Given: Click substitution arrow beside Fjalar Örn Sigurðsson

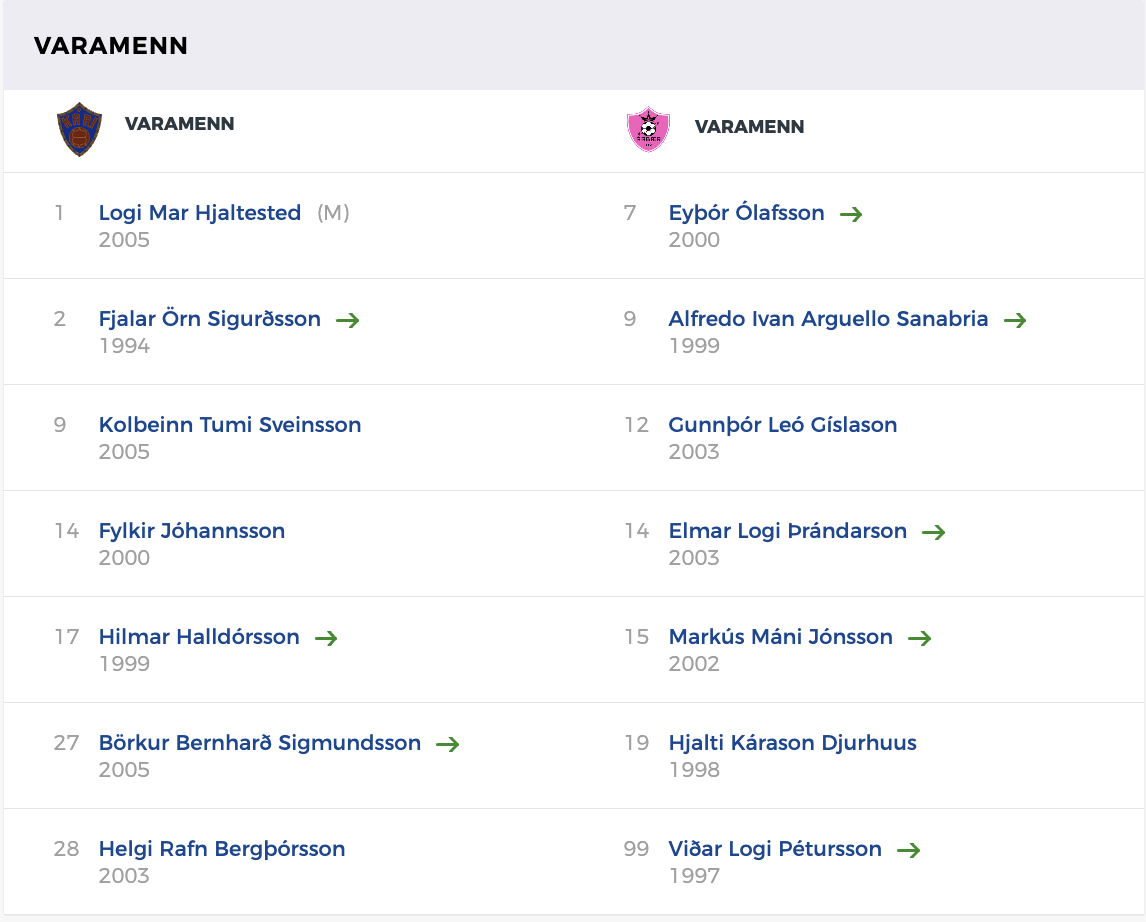Looking at the screenshot, I should coord(348,320).
